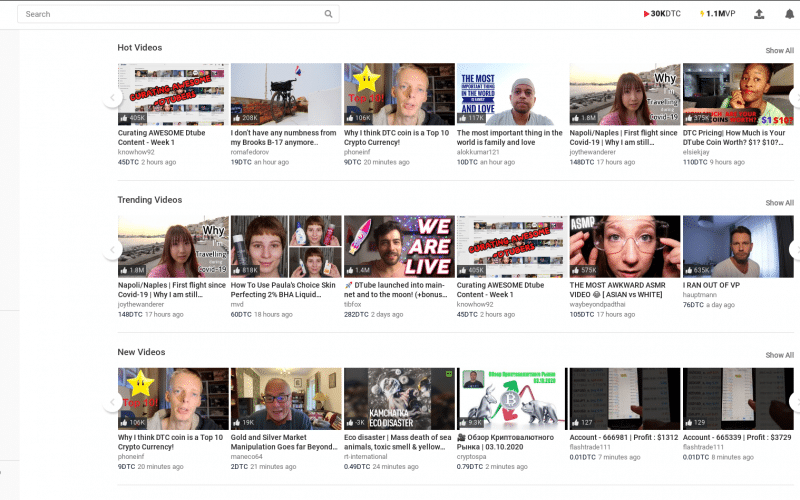Click the search magnifier icon
This screenshot has height=500, width=800.
coord(329,14)
